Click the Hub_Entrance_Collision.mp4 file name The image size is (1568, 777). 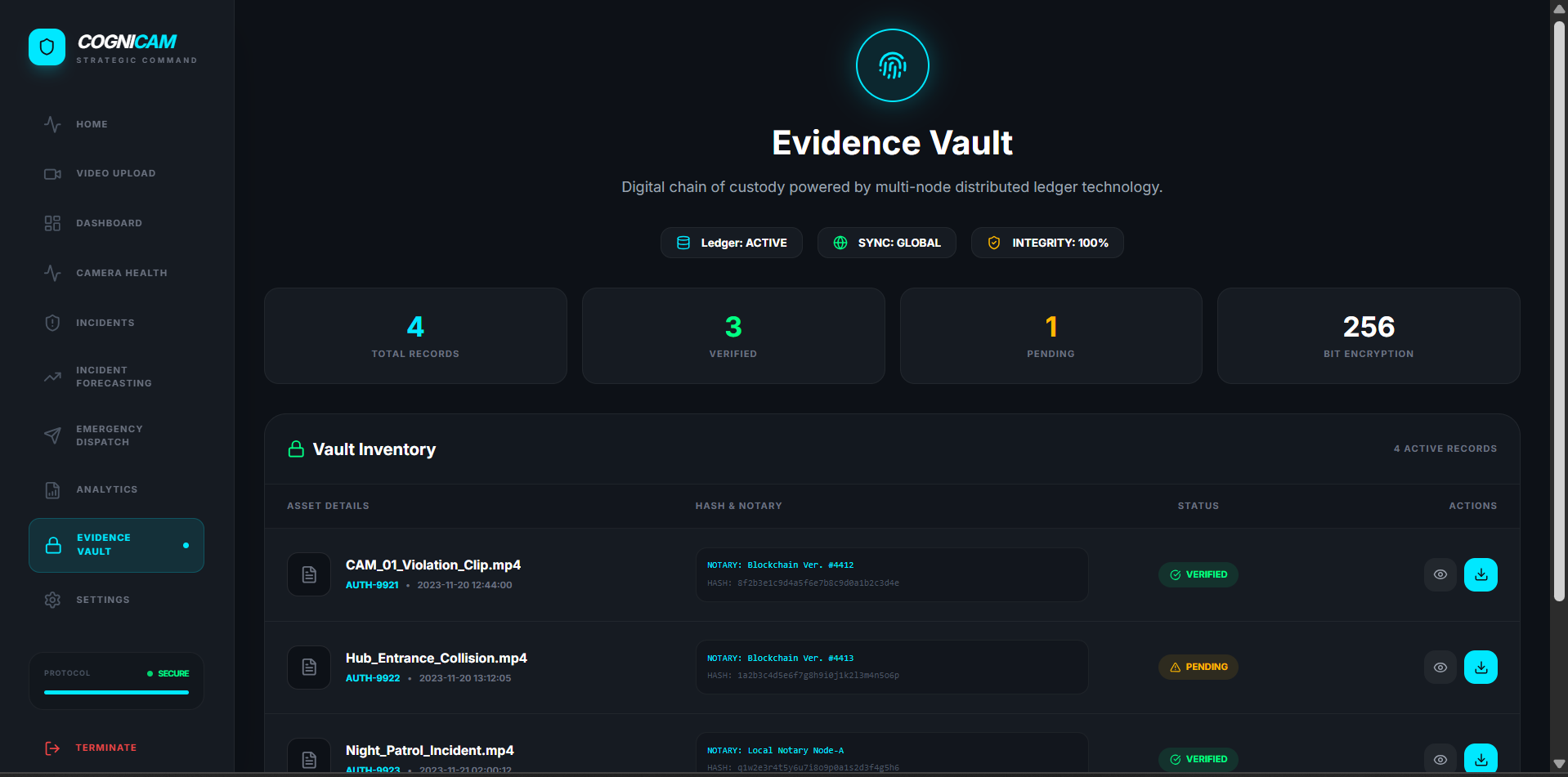coord(437,658)
